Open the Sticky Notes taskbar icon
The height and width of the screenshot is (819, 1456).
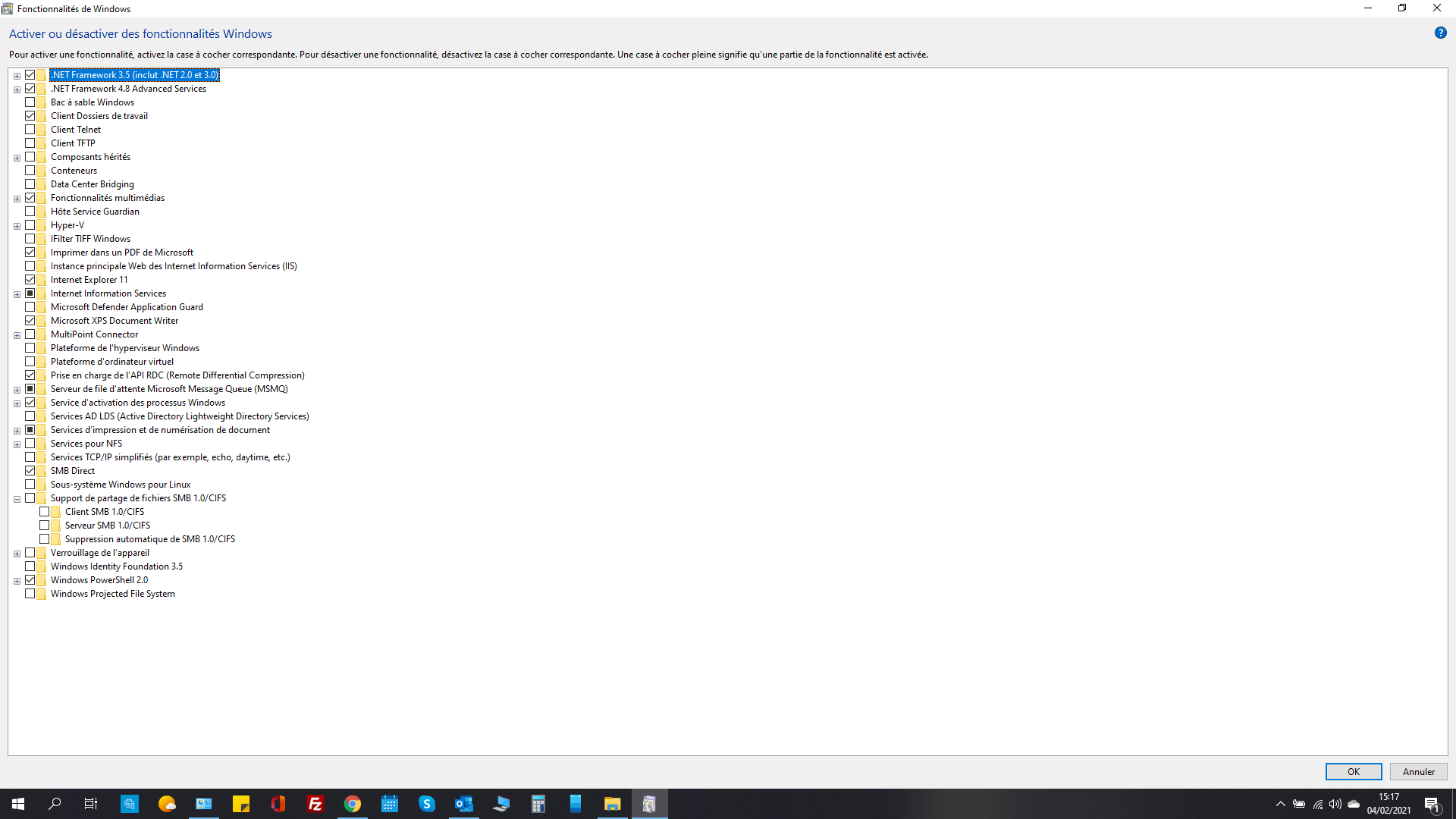240,804
